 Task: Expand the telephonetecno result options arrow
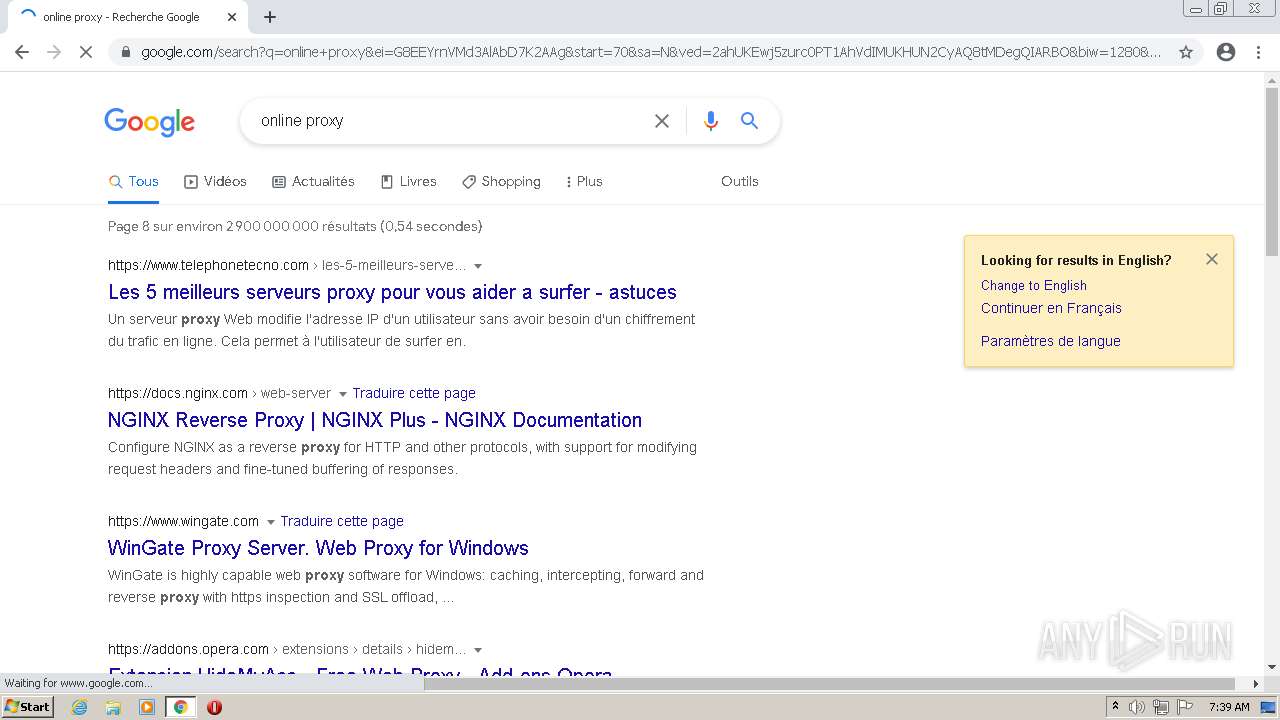pyautogui.click(x=478, y=266)
